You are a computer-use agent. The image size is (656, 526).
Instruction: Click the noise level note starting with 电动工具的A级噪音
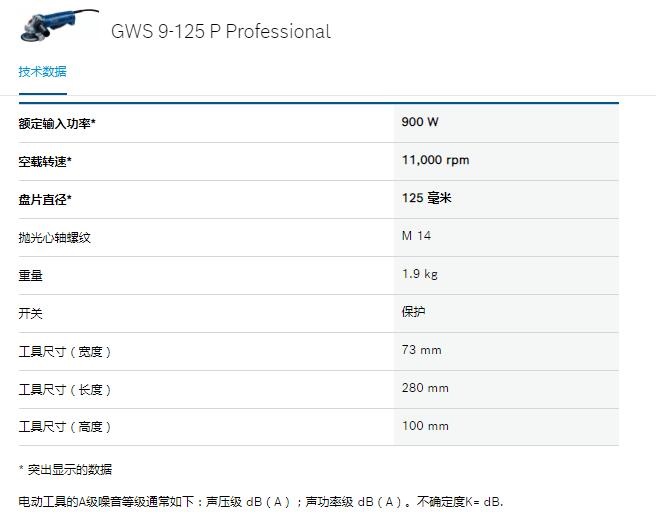click(x=261, y=501)
